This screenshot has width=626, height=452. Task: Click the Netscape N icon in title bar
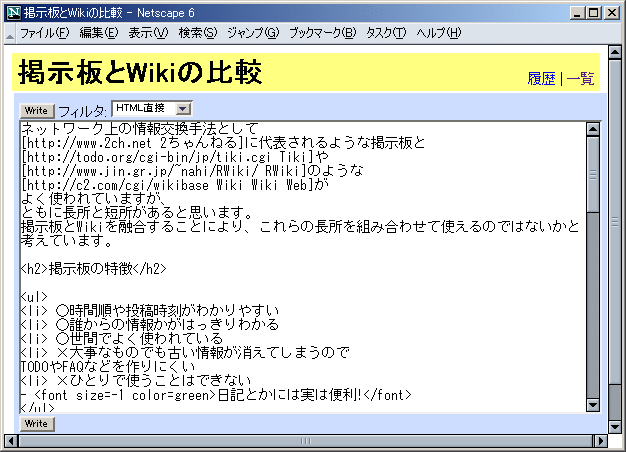[x=14, y=13]
